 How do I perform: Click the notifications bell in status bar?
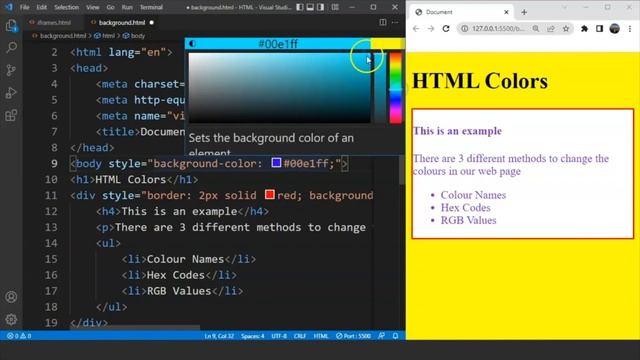(396, 336)
